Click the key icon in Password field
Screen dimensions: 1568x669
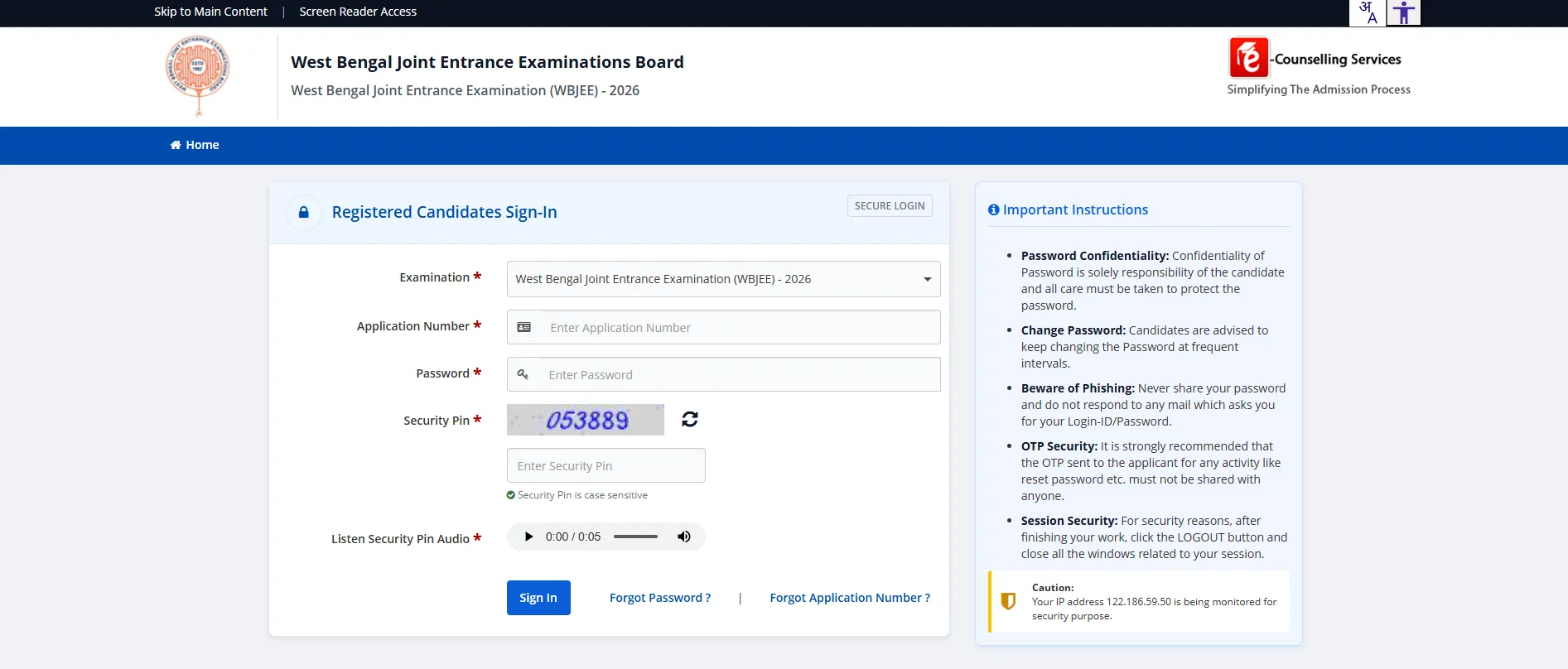click(523, 374)
